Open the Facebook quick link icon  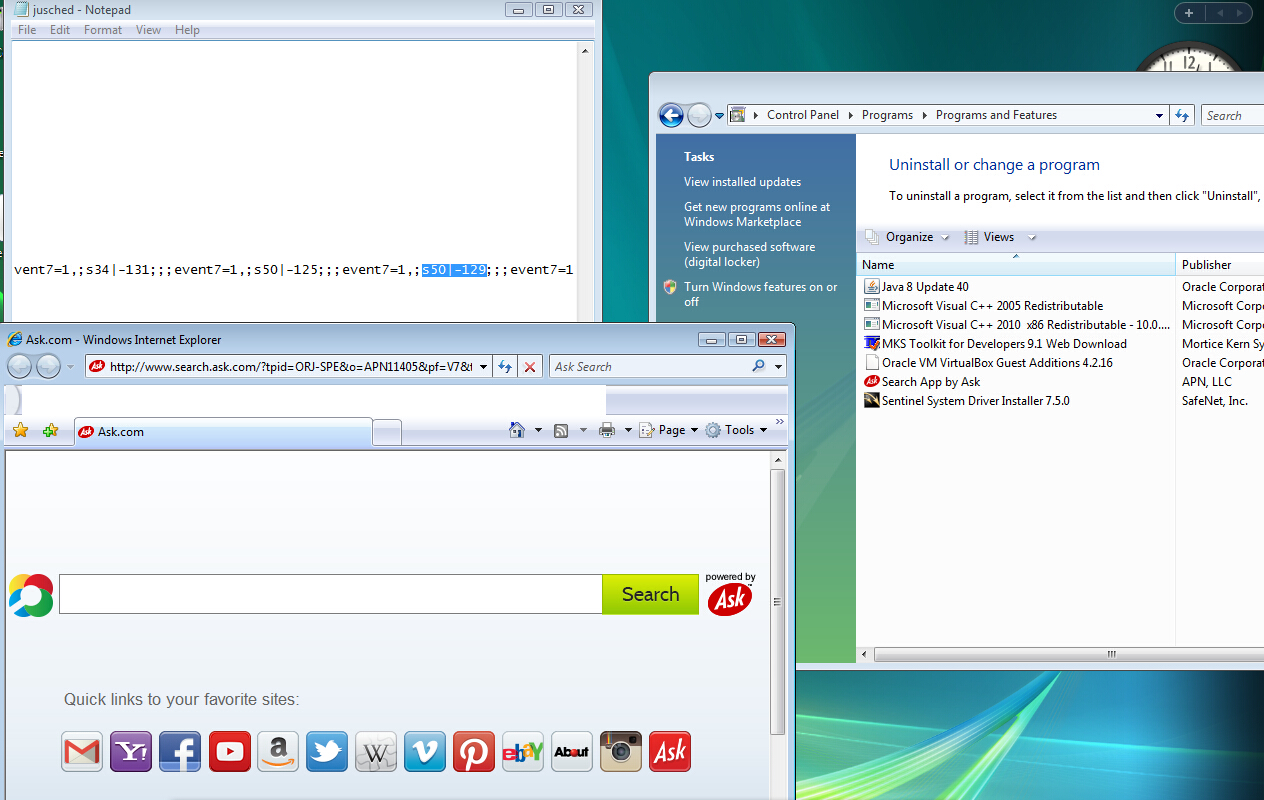tap(180, 752)
